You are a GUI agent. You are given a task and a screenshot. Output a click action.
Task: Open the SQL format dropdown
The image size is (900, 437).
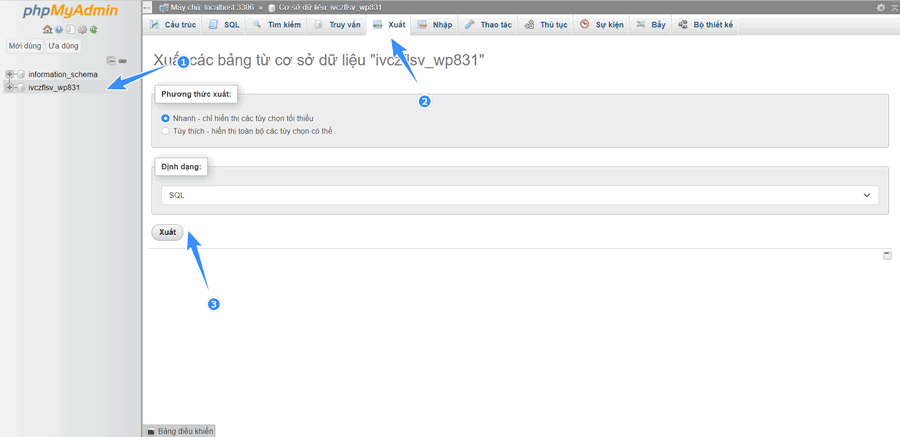(x=519, y=195)
